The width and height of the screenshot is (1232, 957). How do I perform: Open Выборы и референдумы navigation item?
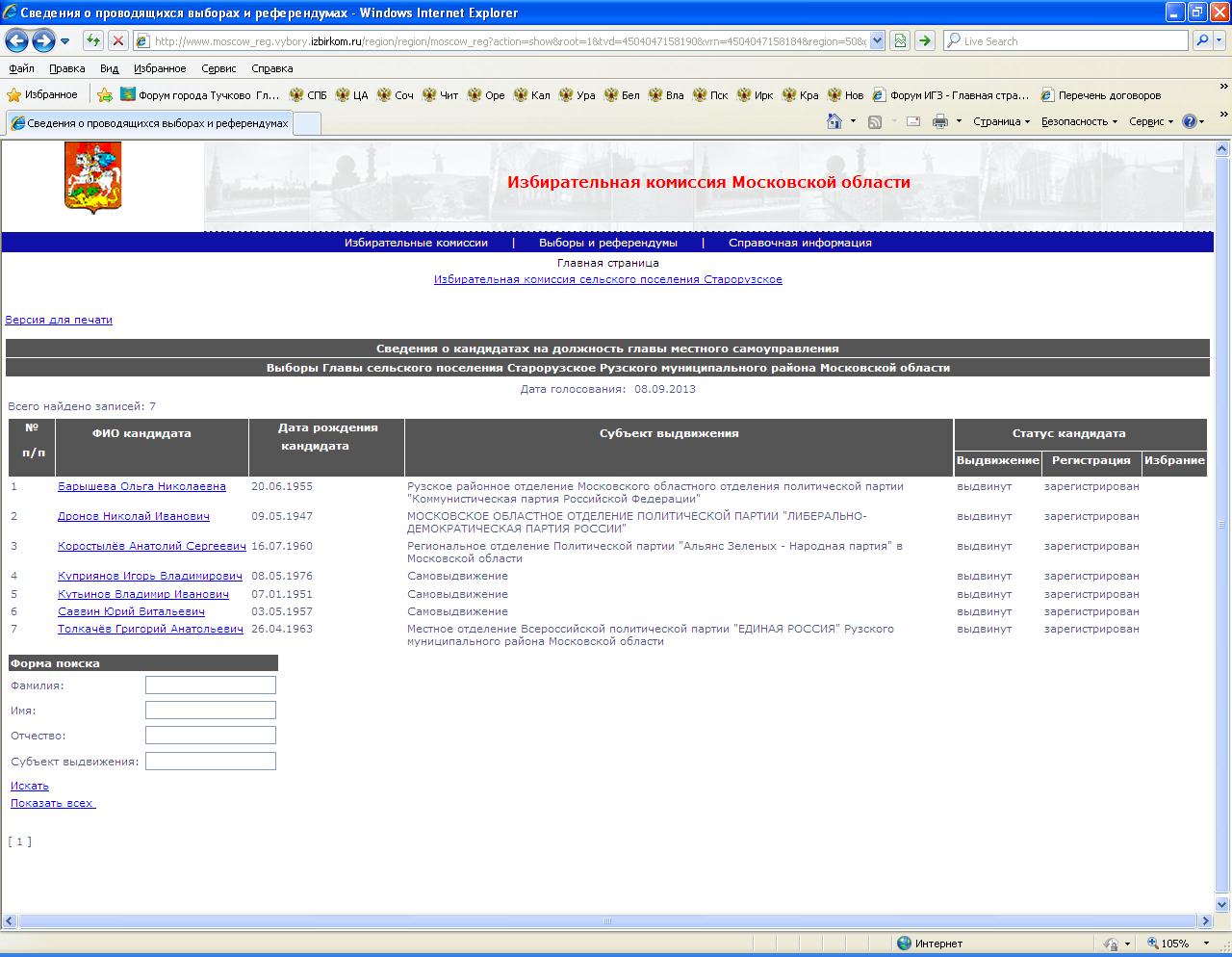pos(608,243)
